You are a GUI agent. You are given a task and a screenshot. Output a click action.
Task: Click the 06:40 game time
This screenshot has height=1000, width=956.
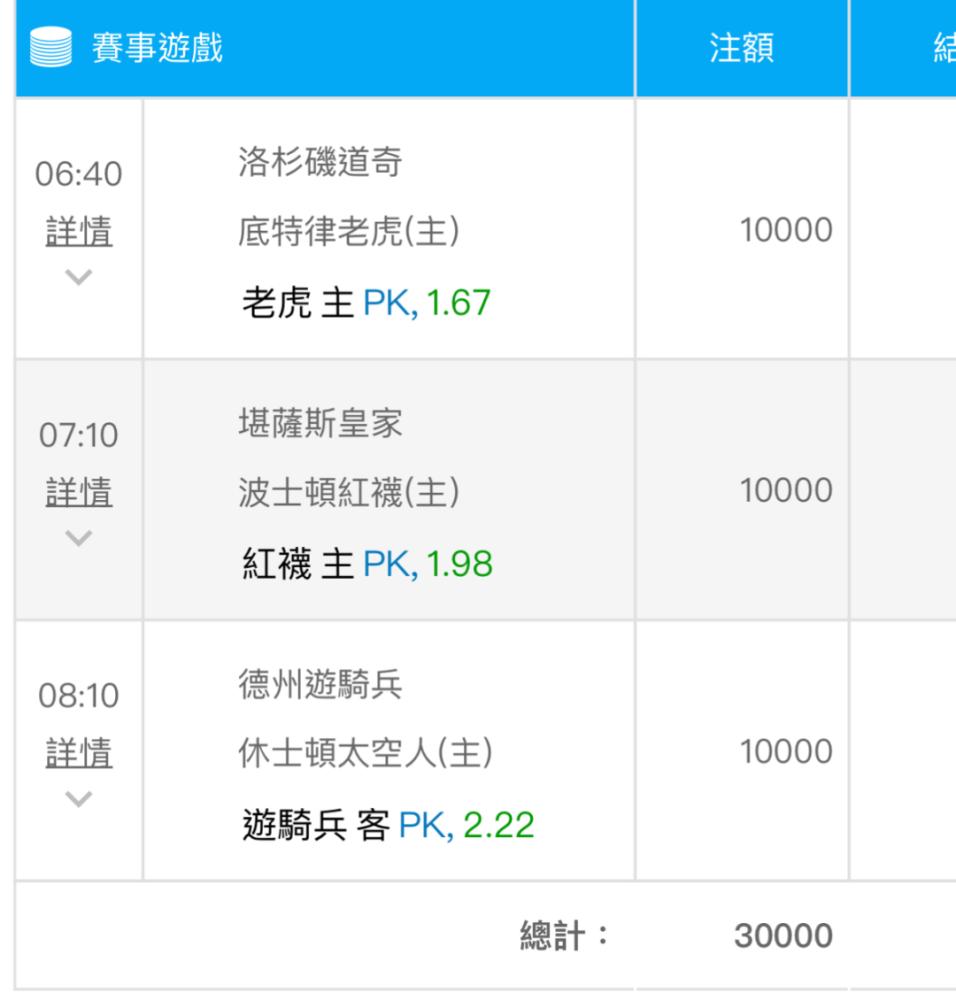78,173
